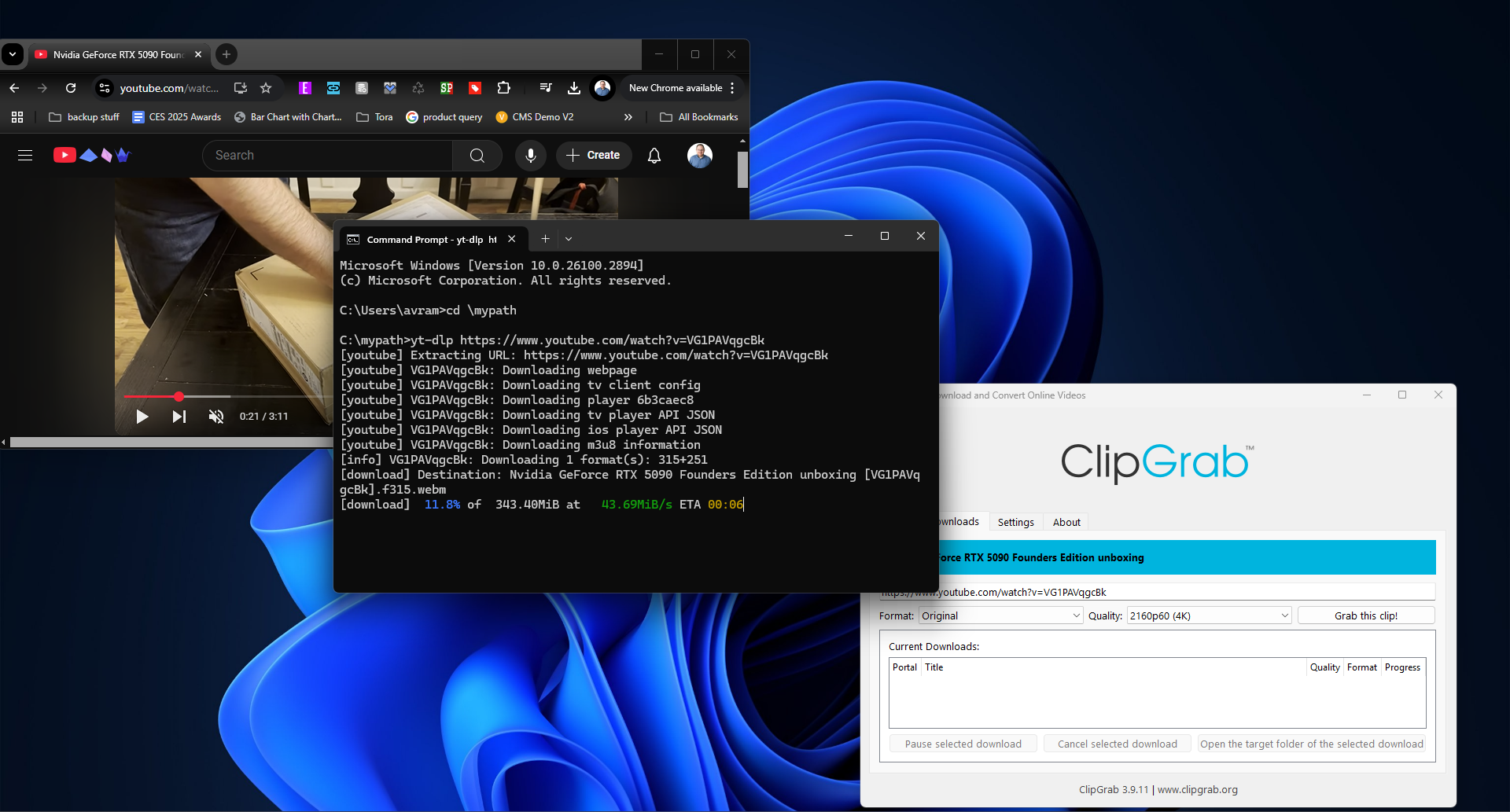Click Pause selected download in ClipGrab
1510x812 pixels.
pyautogui.click(x=963, y=743)
